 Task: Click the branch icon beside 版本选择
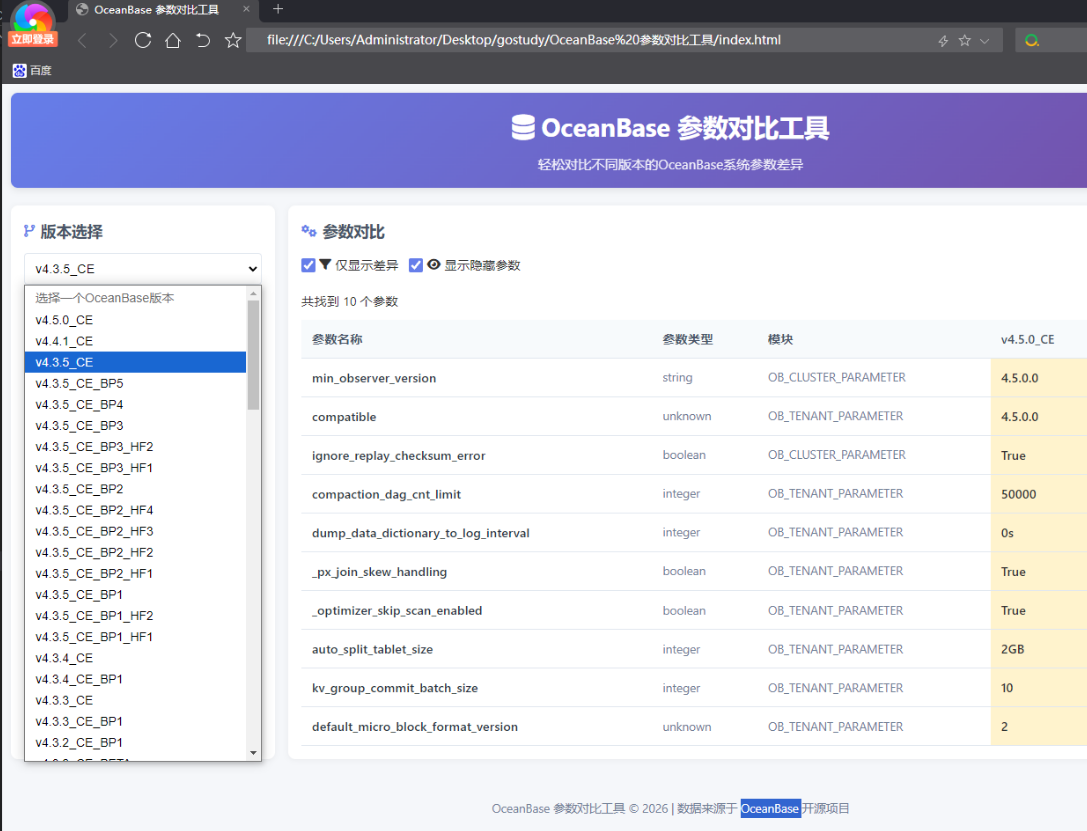[29, 231]
